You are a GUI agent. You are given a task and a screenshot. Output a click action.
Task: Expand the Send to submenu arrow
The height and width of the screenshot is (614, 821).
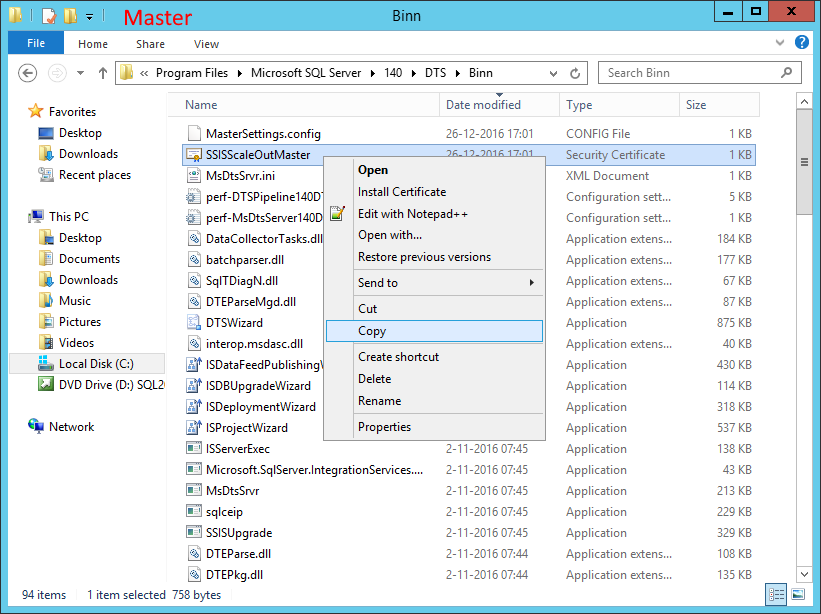click(x=533, y=282)
